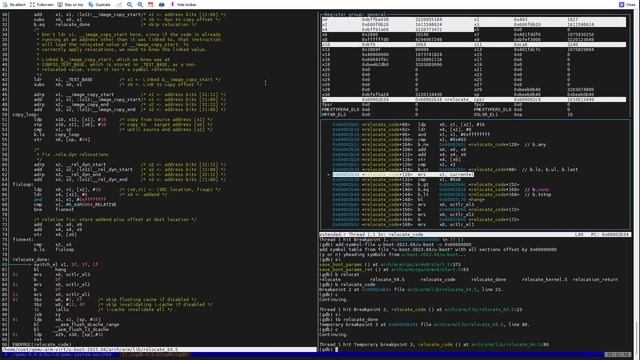The image size is (640, 360).
Task: Click the 'Register group: general' panel title
Action: tap(354, 14)
